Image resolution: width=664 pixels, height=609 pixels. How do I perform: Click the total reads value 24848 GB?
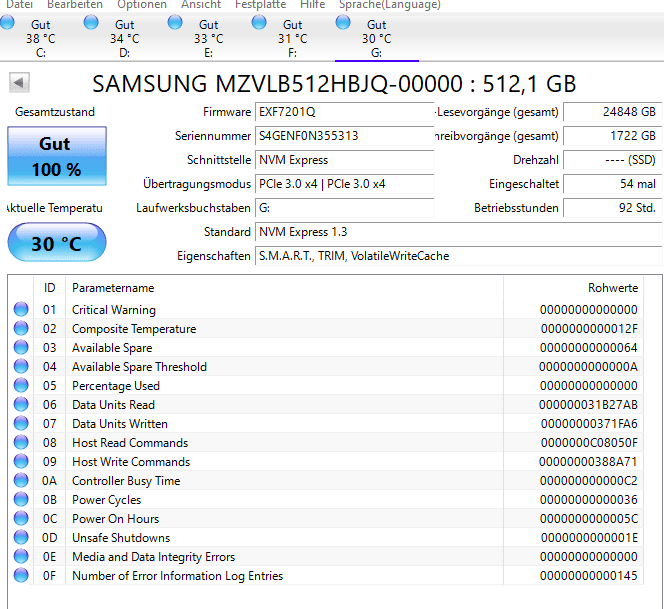pyautogui.click(x=612, y=112)
